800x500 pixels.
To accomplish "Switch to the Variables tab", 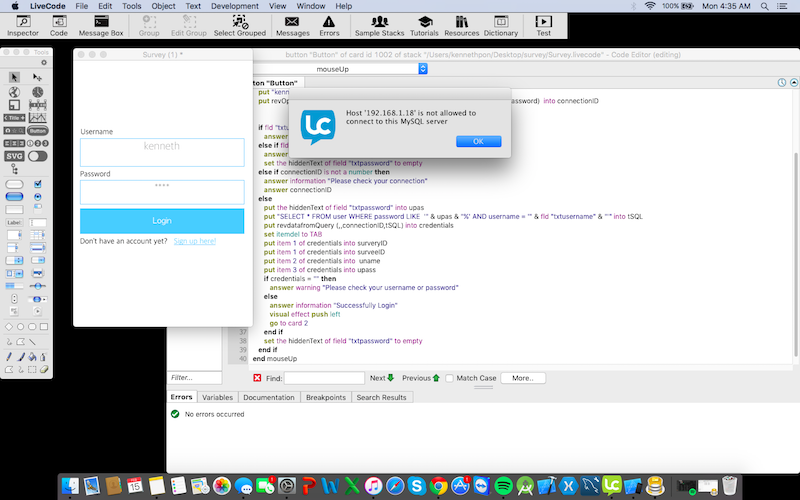I will pos(217,397).
